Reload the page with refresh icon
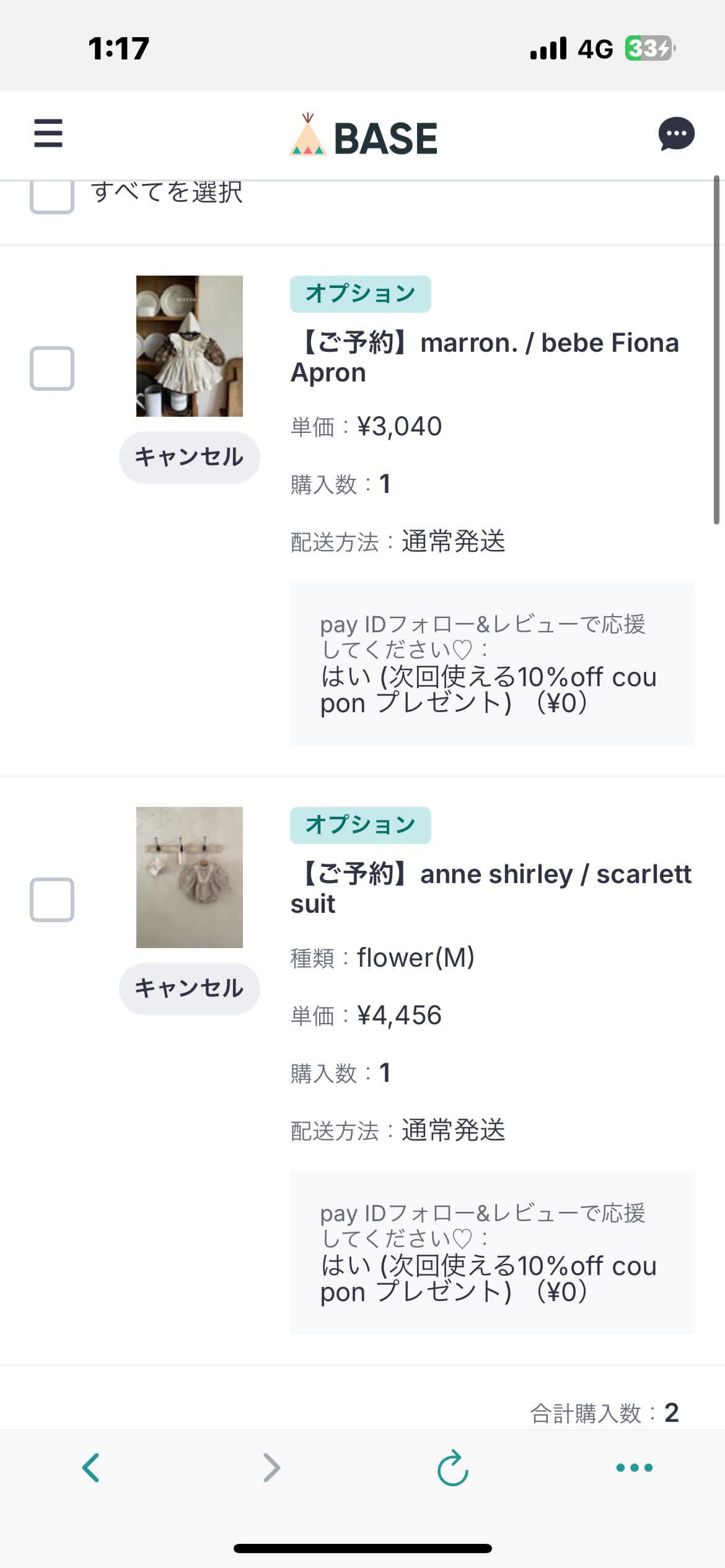Screen dimensions: 725x1568 (452, 1467)
